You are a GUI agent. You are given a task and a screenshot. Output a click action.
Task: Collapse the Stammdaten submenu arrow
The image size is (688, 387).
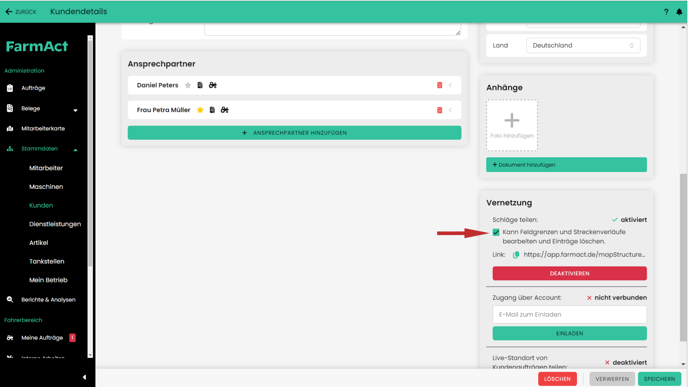point(75,150)
